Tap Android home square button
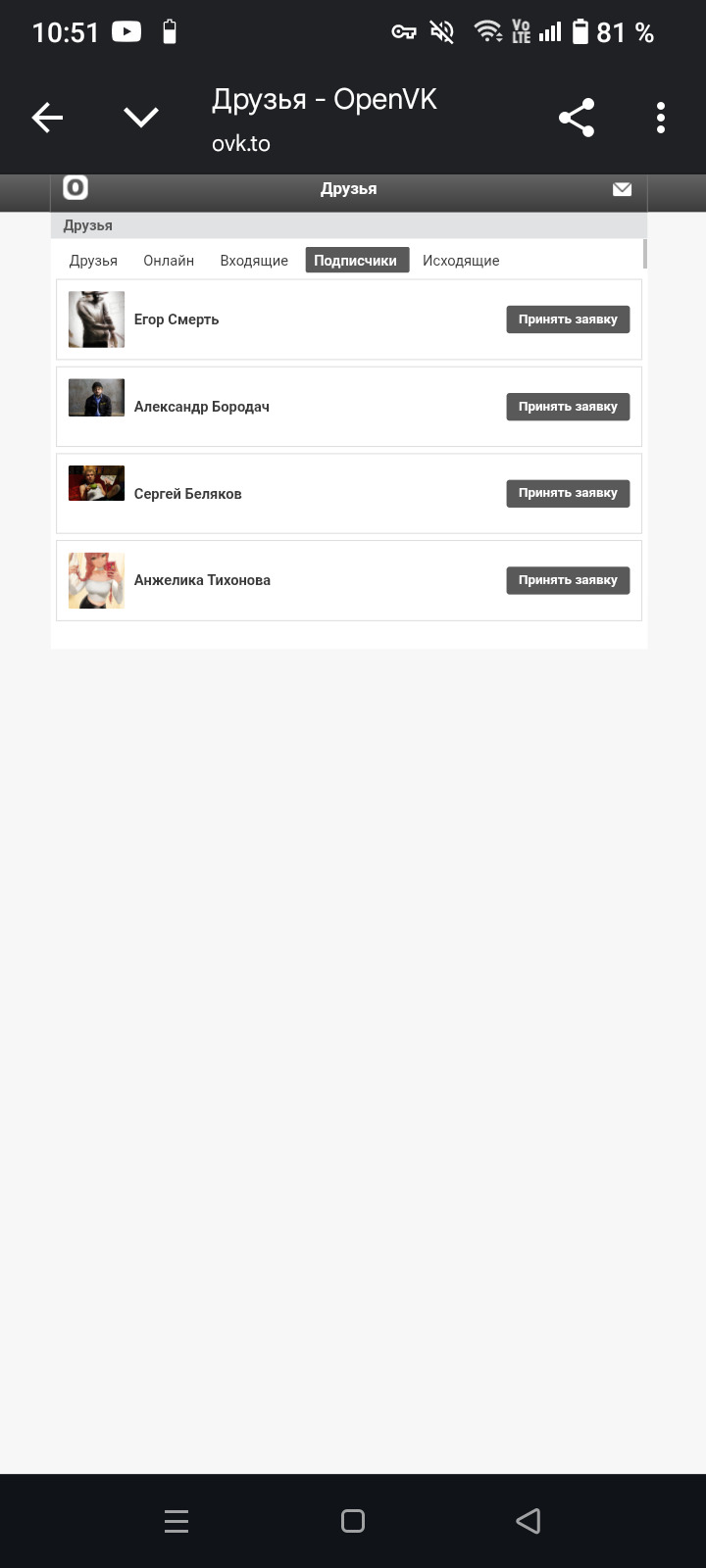 (353, 1521)
